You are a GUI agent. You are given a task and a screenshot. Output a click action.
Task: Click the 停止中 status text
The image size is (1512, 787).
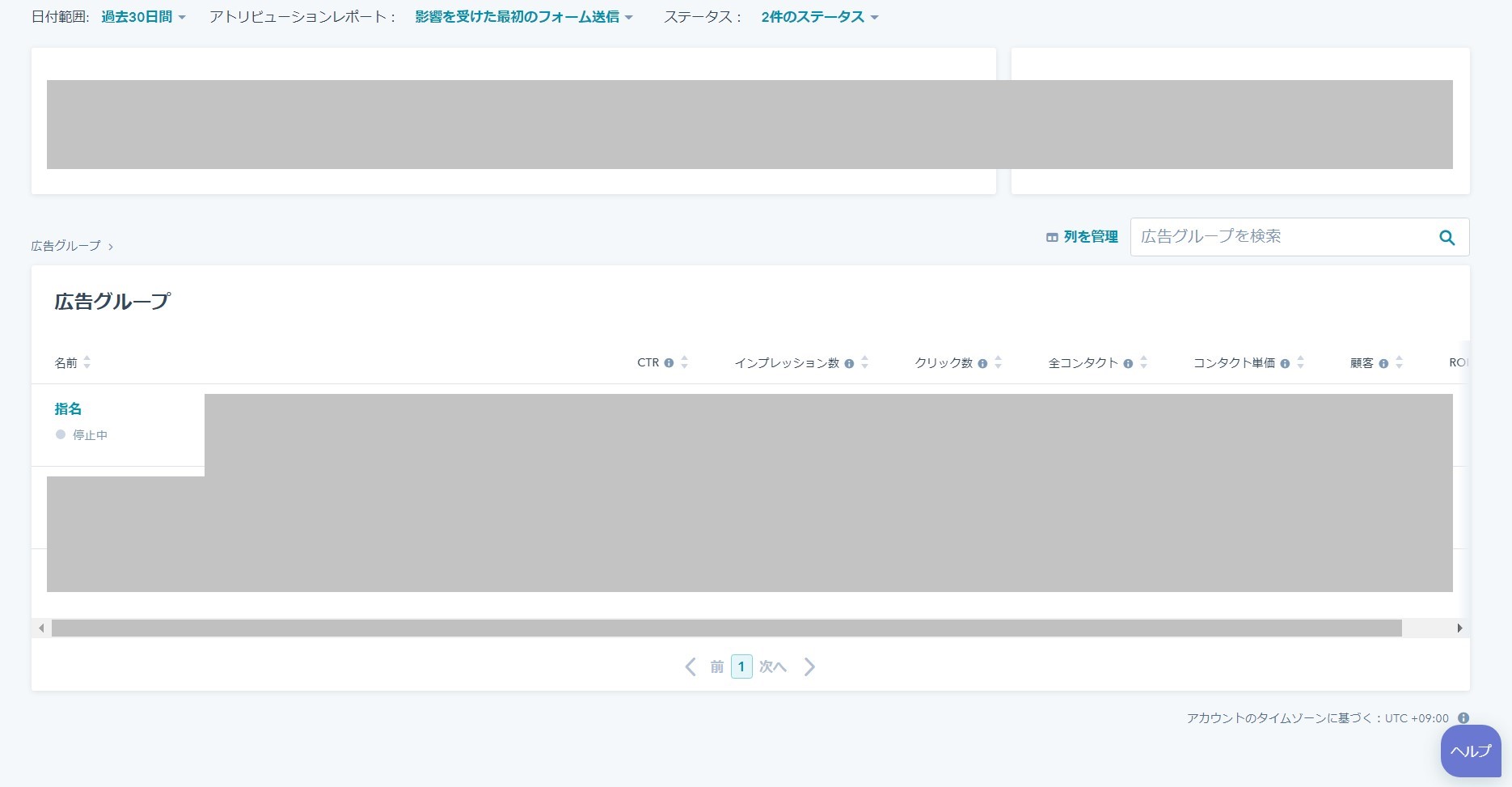[x=90, y=435]
